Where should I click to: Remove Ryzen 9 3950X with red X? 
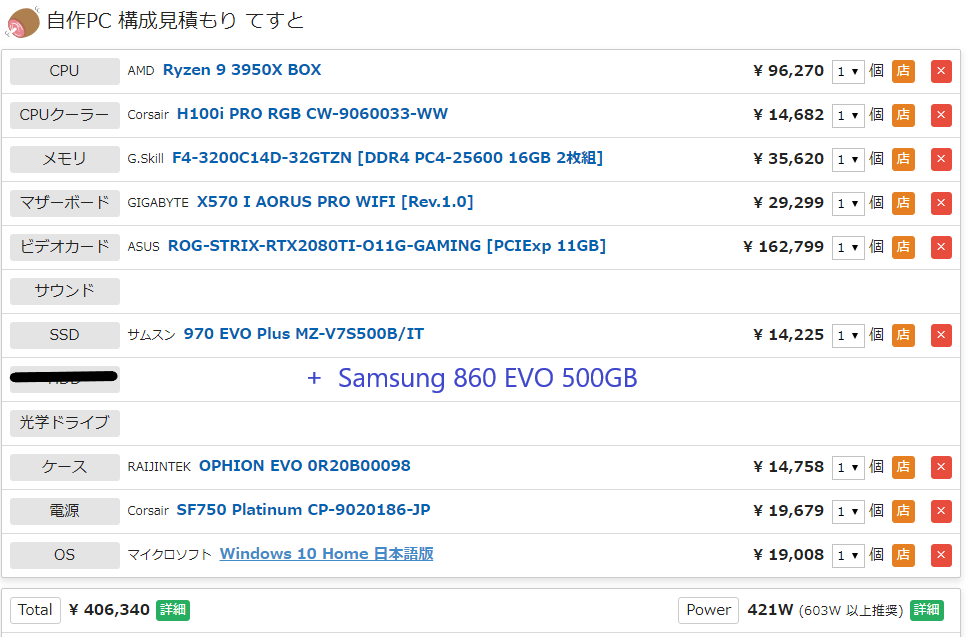coord(941,71)
